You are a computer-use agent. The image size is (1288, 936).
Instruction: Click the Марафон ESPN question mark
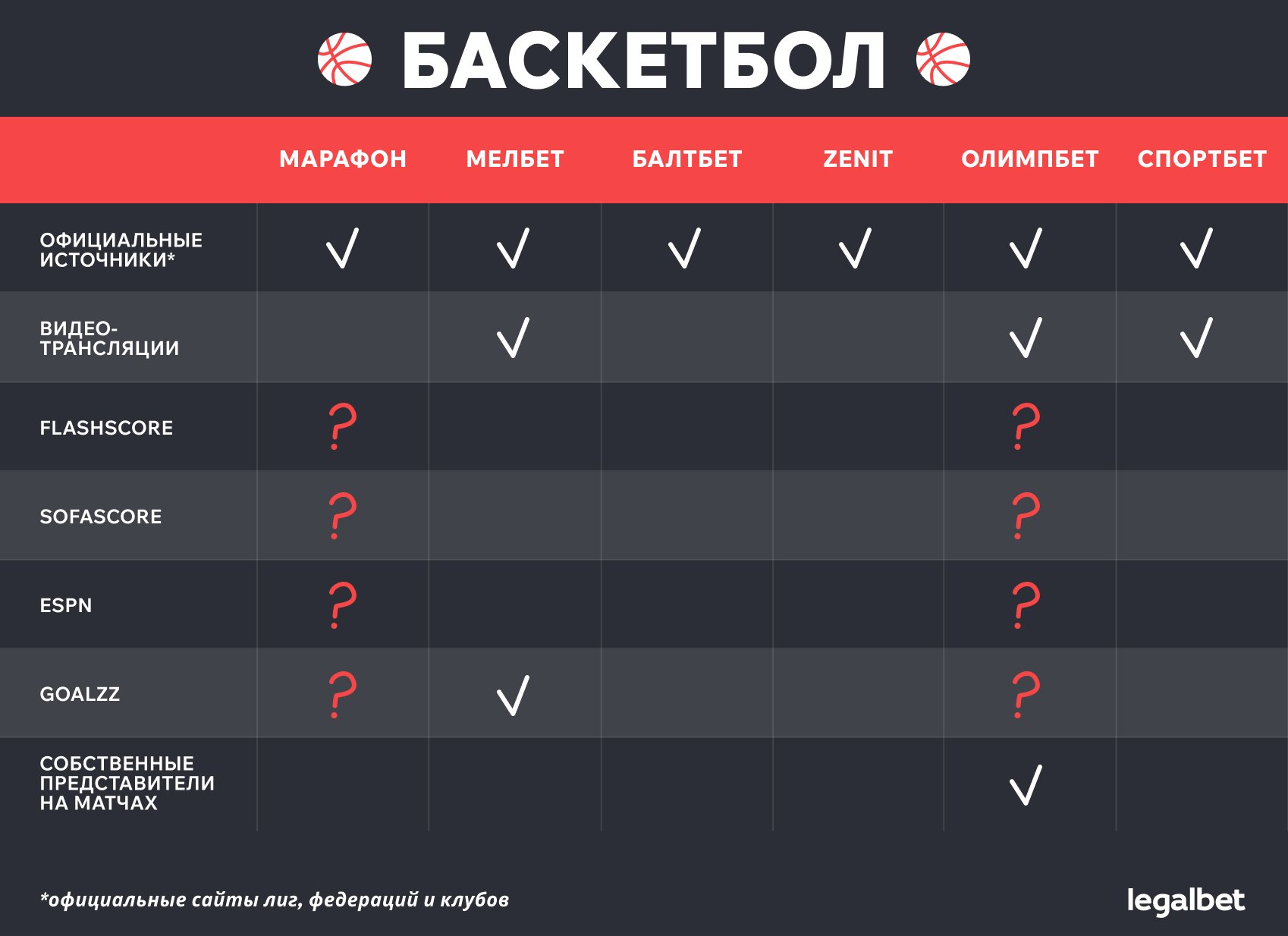[342, 605]
